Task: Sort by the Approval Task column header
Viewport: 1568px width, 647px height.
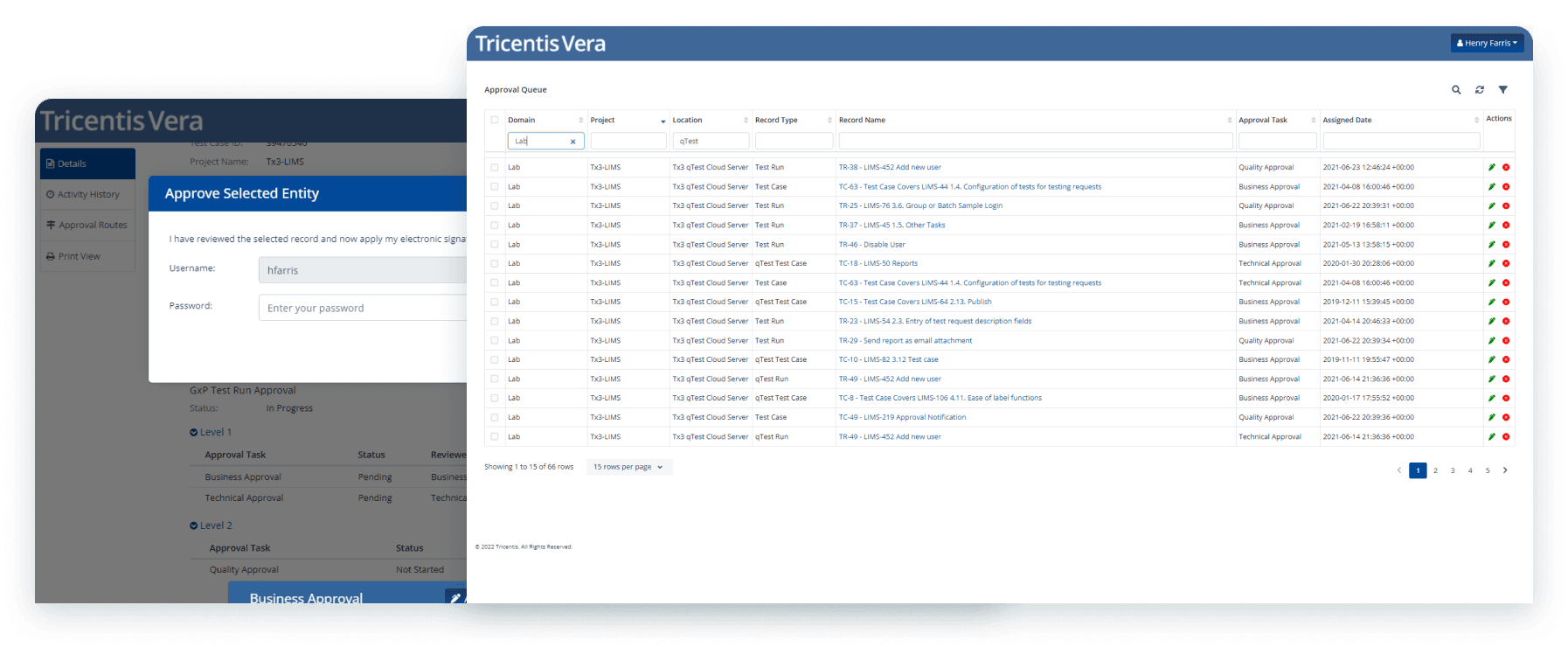Action: tap(1263, 120)
